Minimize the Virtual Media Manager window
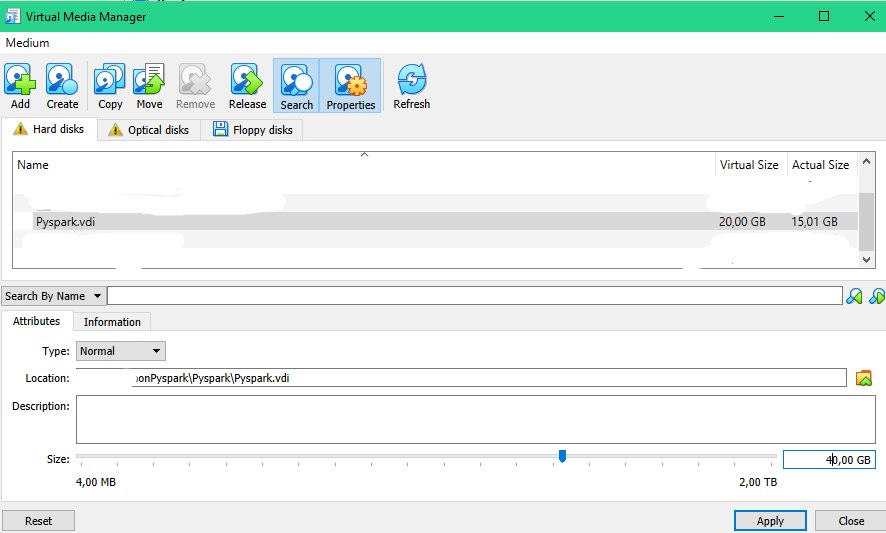Image resolution: width=886 pixels, height=533 pixels. click(779, 16)
